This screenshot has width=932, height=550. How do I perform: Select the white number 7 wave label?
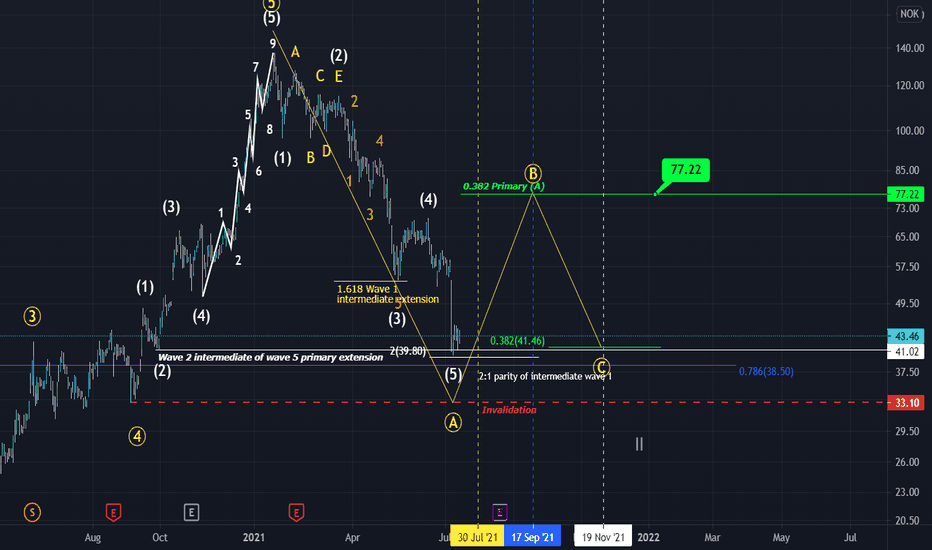pos(256,67)
